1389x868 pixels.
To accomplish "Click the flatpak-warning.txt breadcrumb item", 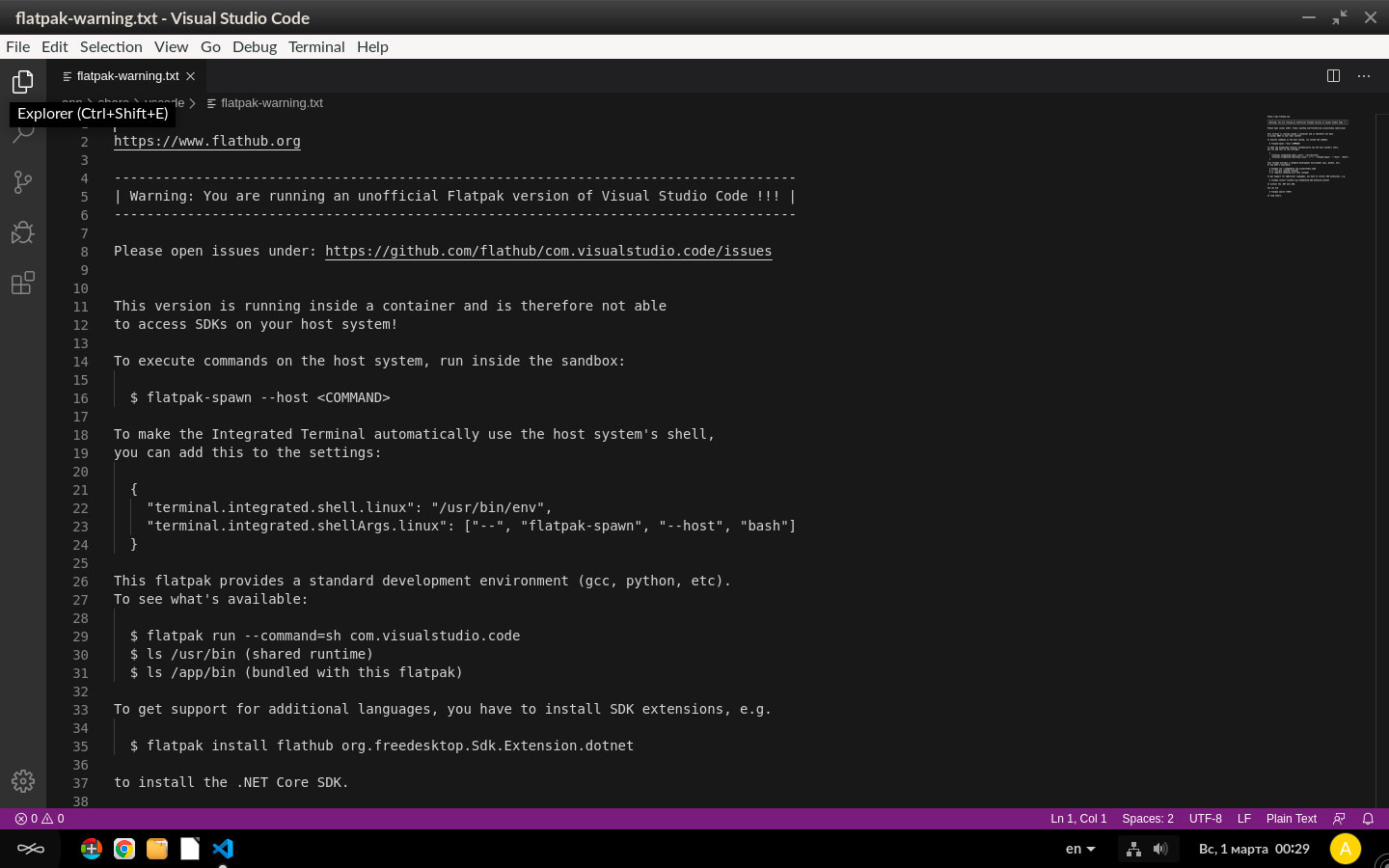I will [264, 103].
